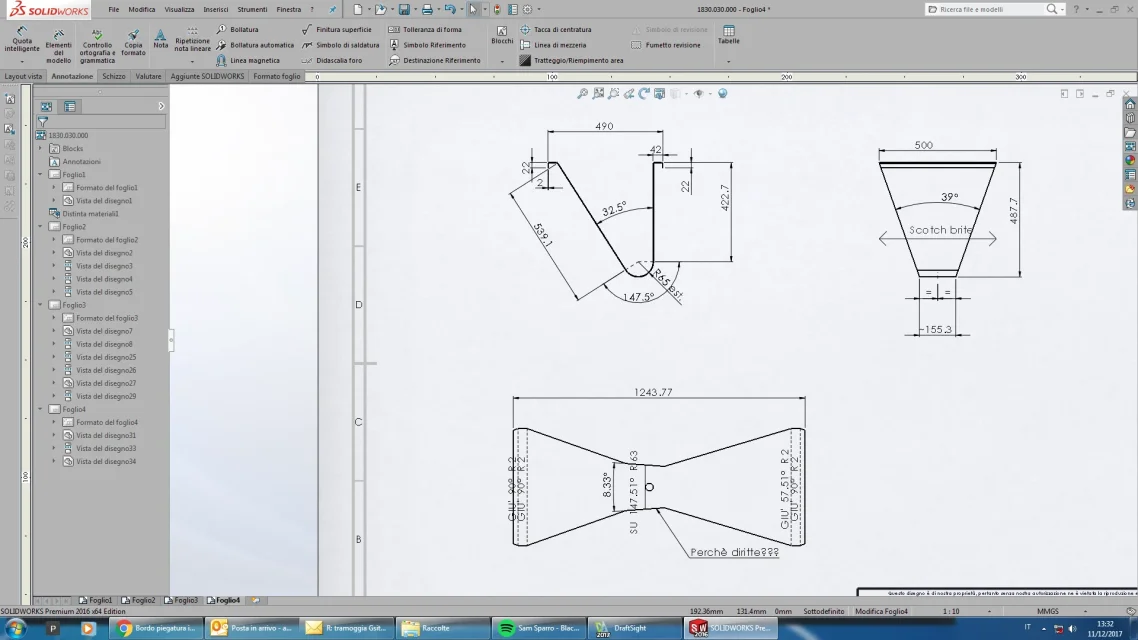Click Elementi del modello tool
The height and width of the screenshot is (640, 1138).
coord(59,46)
